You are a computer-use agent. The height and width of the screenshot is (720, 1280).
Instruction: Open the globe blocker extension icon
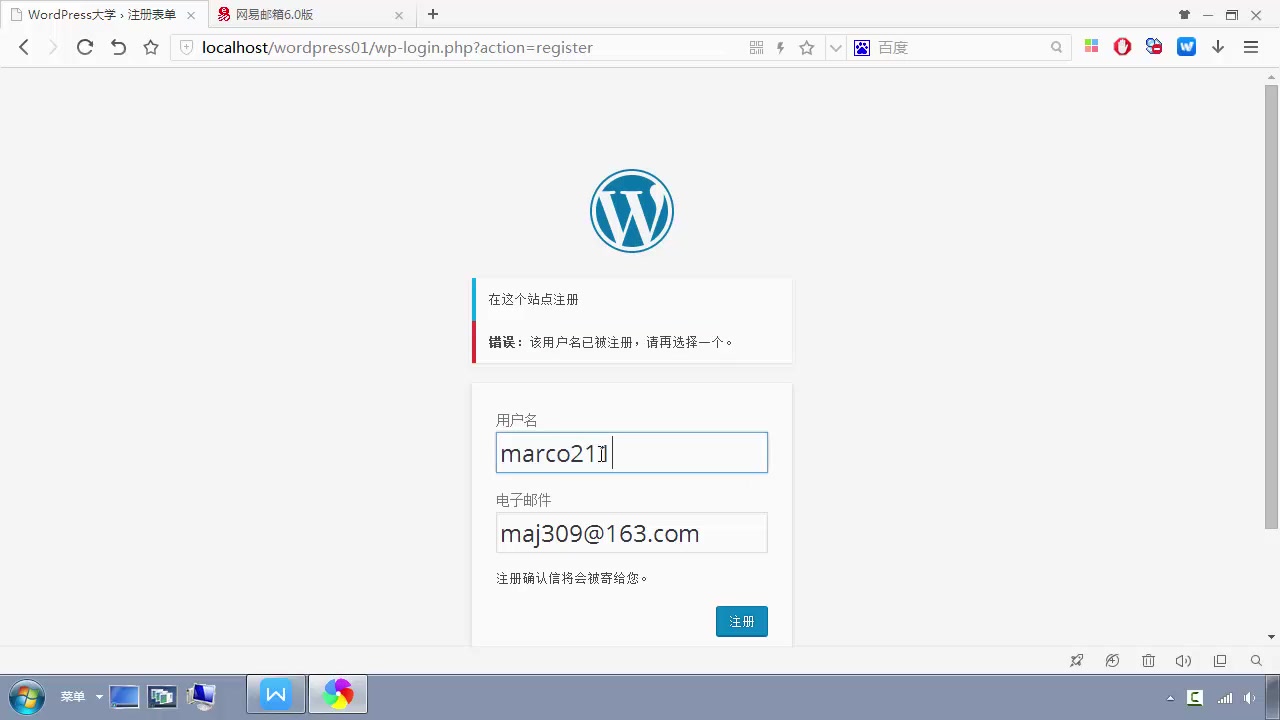1154,47
